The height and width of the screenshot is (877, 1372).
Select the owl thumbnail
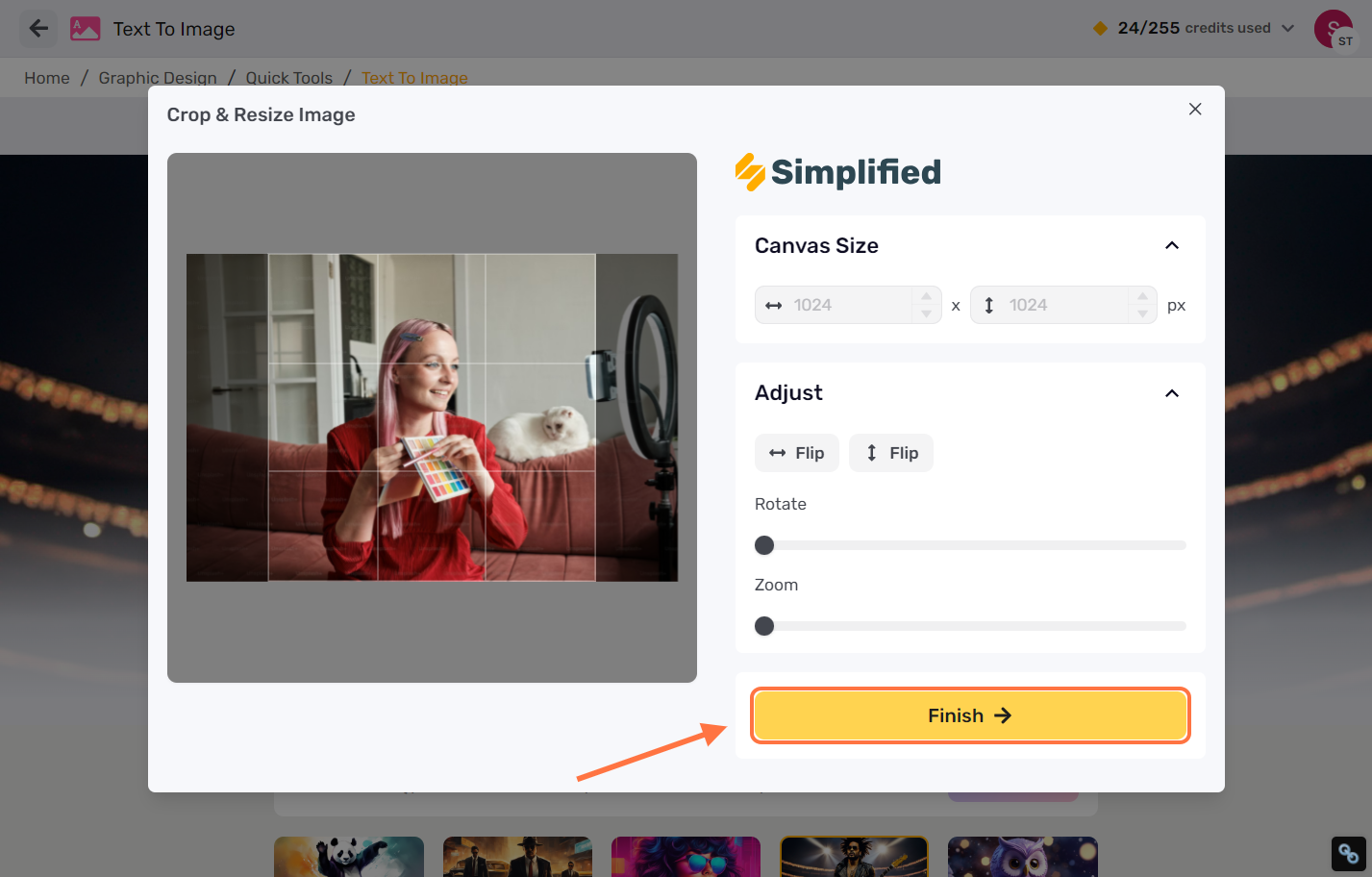1023,857
